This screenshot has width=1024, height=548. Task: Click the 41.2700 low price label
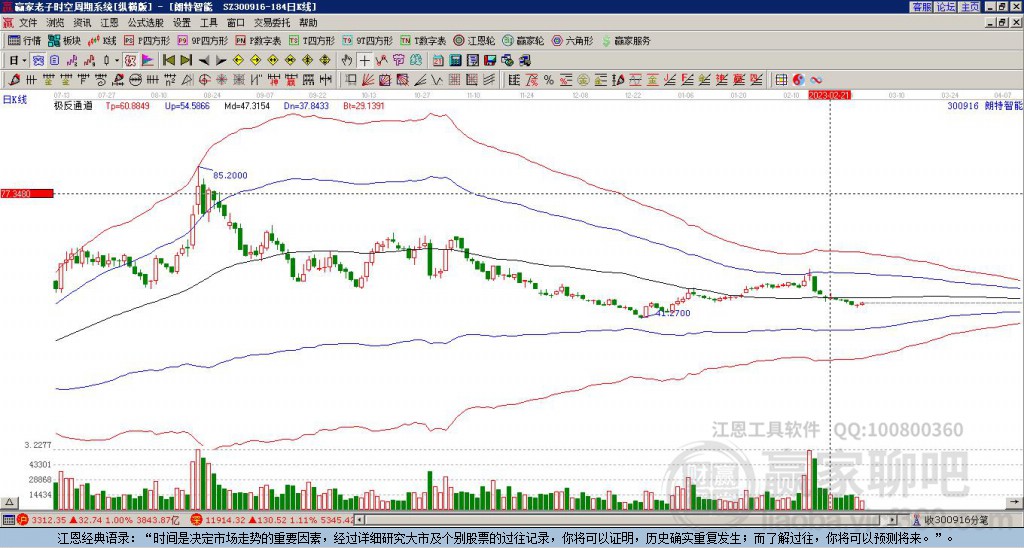click(673, 314)
